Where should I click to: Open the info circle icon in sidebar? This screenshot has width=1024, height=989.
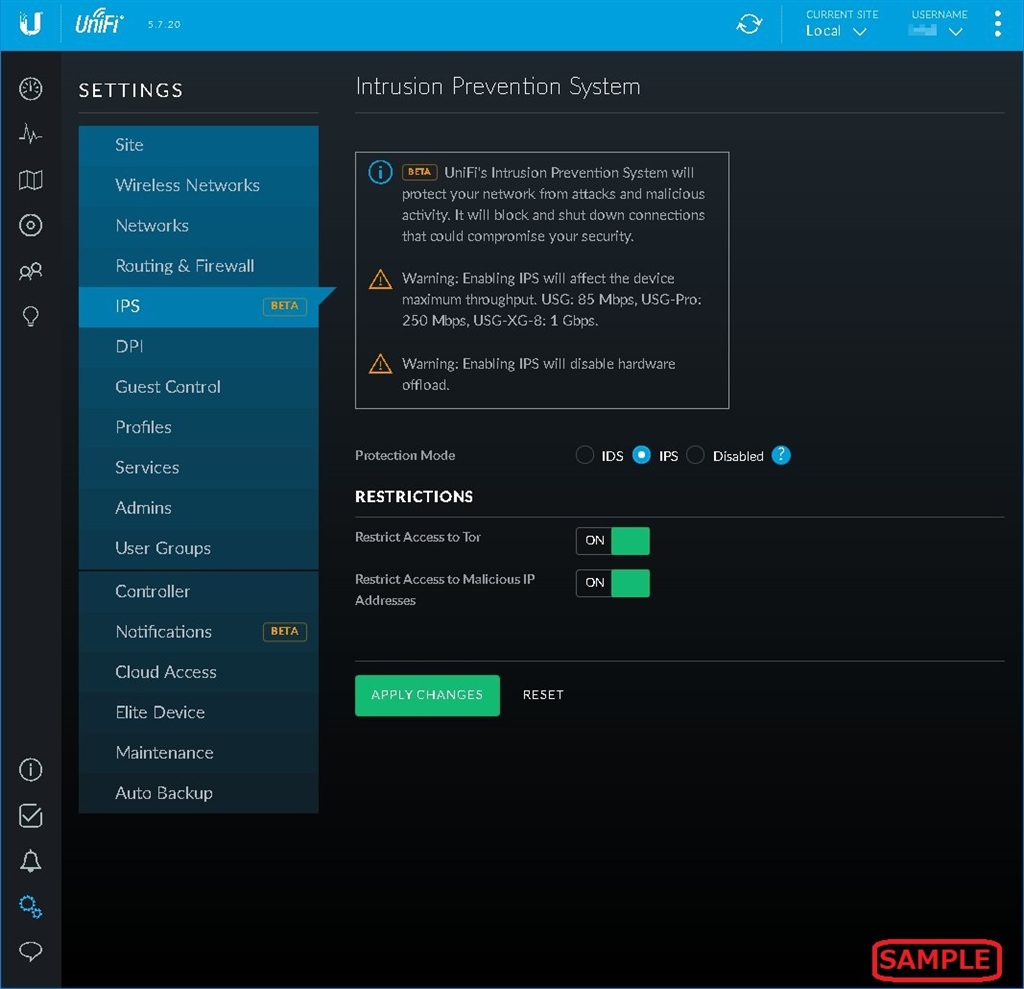pos(31,770)
